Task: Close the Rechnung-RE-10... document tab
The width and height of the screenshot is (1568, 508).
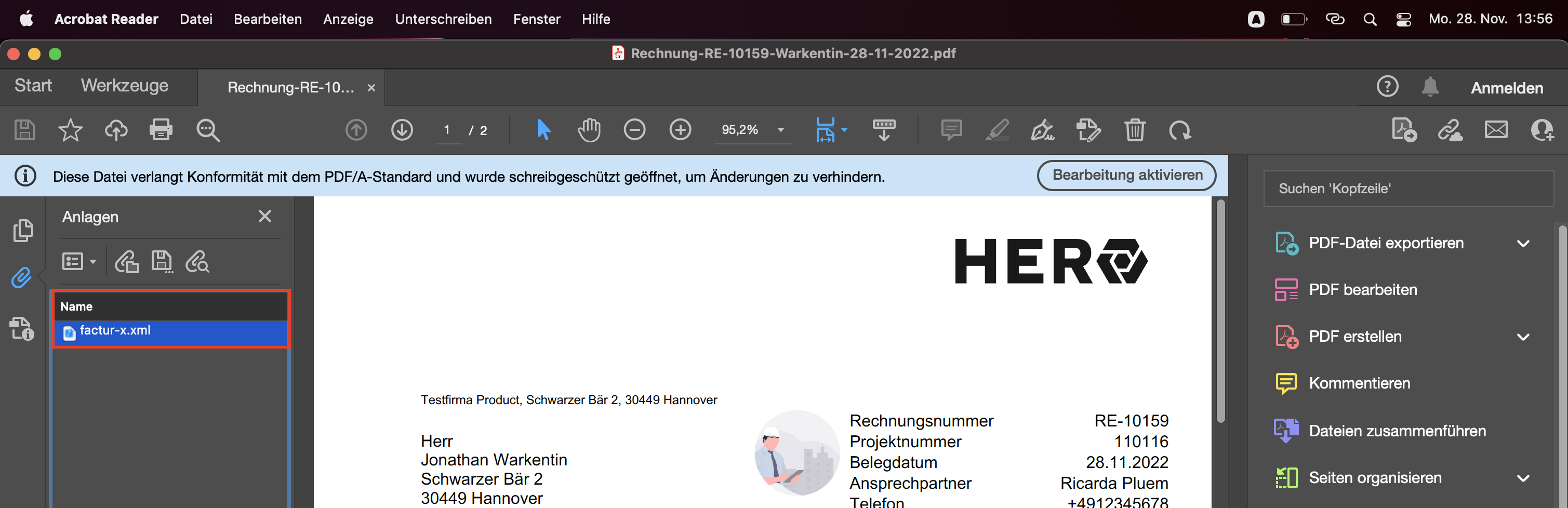Action: point(371,88)
